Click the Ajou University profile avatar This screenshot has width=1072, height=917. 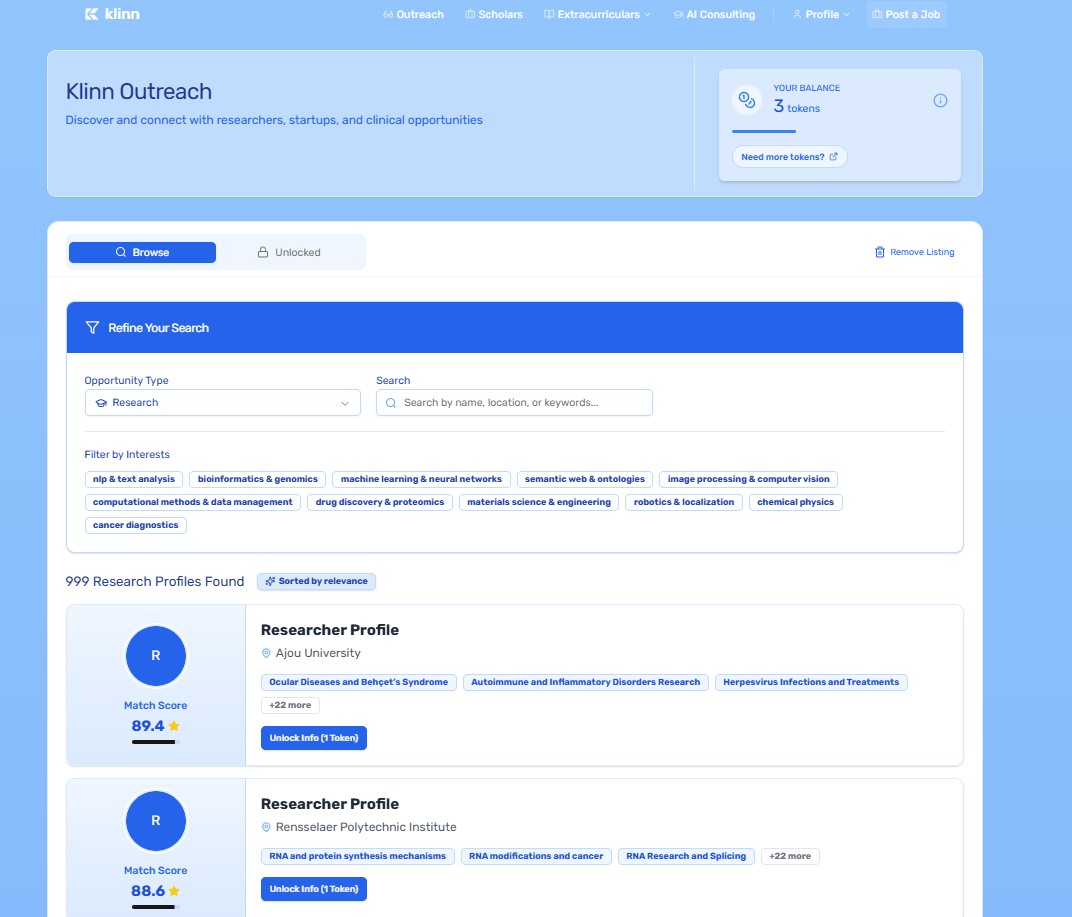[156, 656]
